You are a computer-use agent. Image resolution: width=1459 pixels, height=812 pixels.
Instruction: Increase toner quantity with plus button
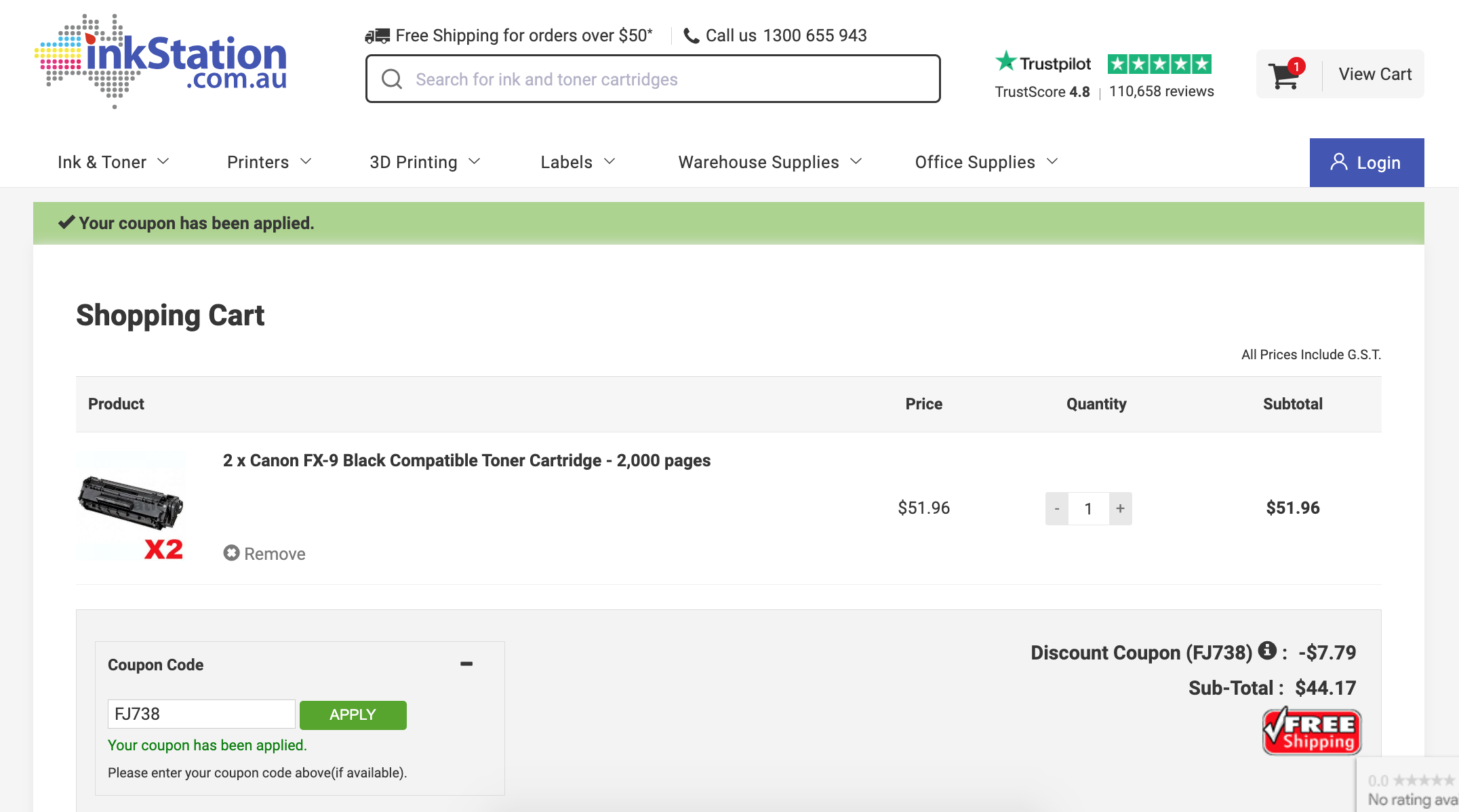tap(1120, 508)
